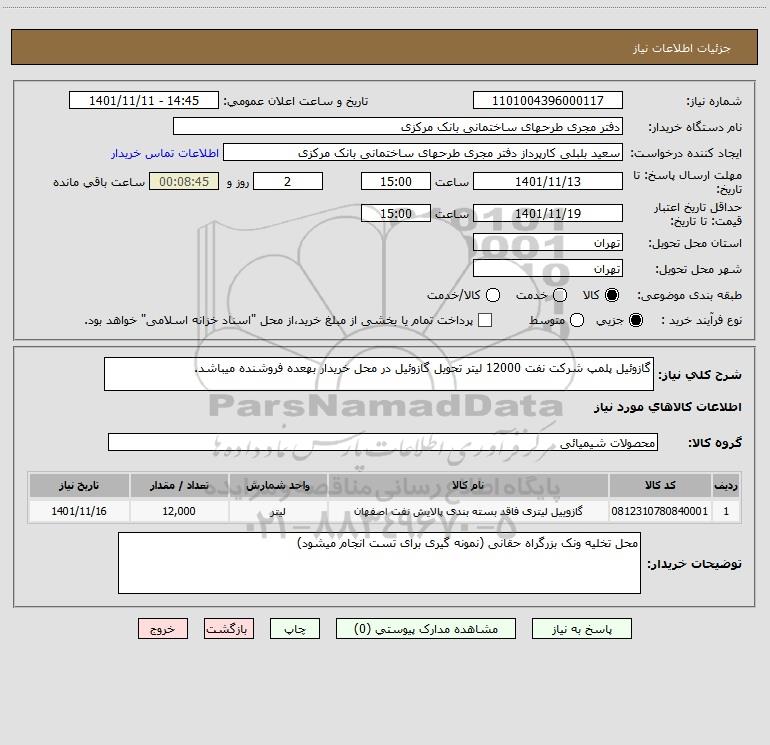
Task: Click general need description text box
Action: tap(379, 374)
